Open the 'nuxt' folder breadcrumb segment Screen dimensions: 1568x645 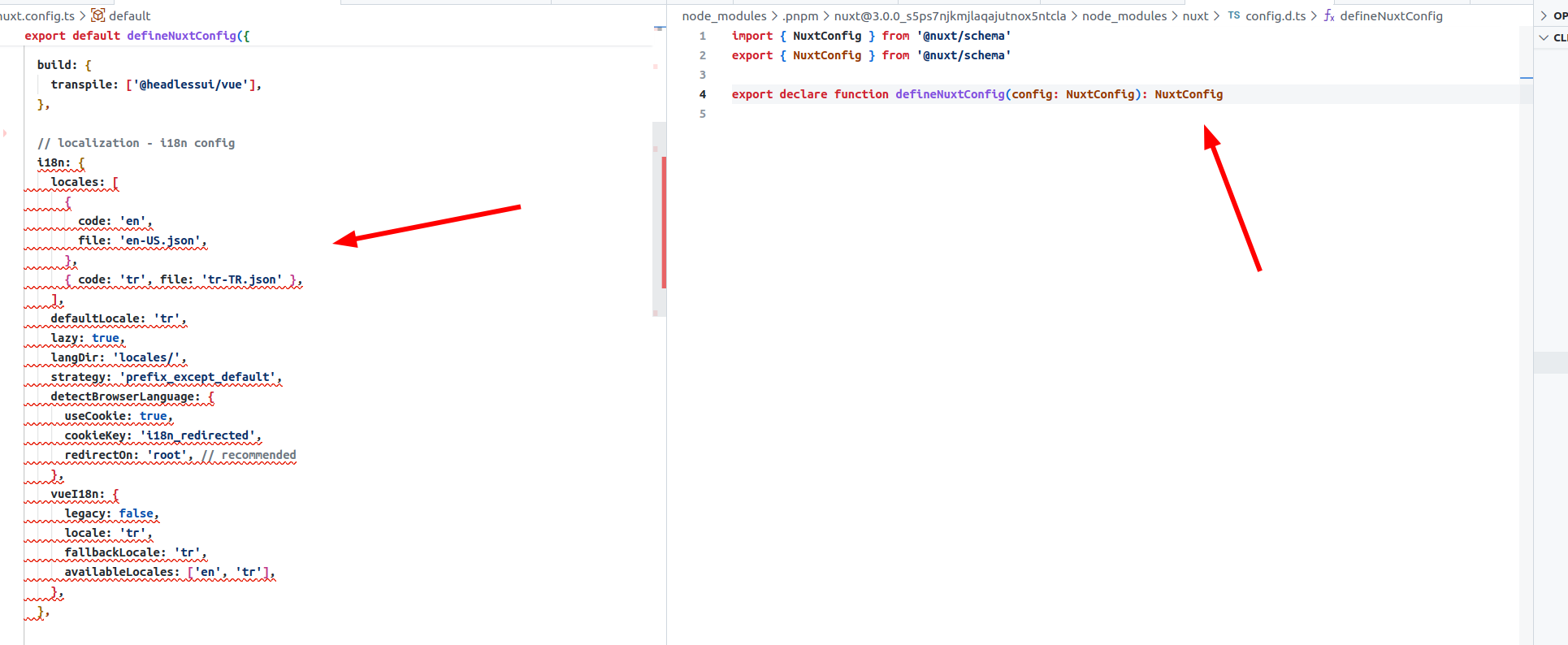pos(1195,15)
